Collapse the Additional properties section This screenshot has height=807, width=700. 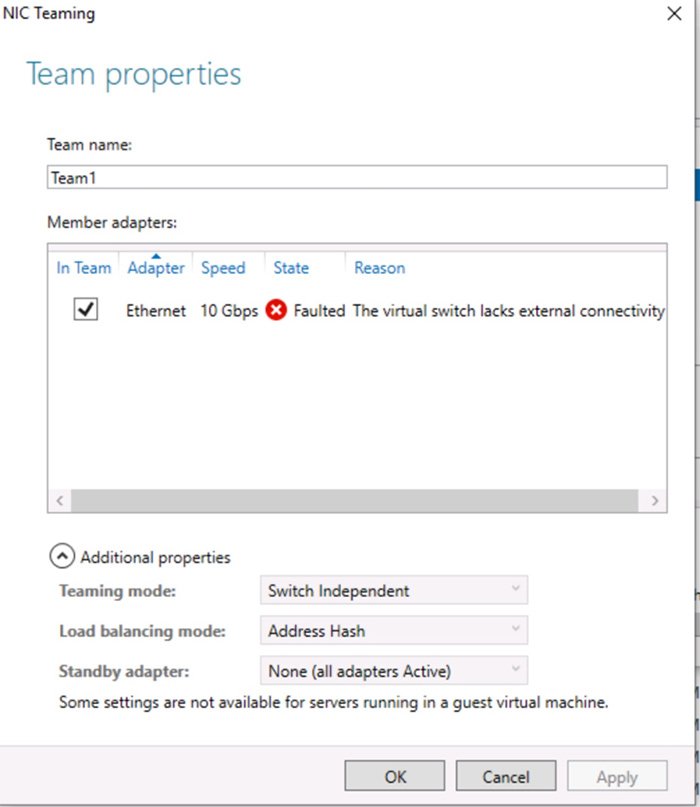coord(62,557)
